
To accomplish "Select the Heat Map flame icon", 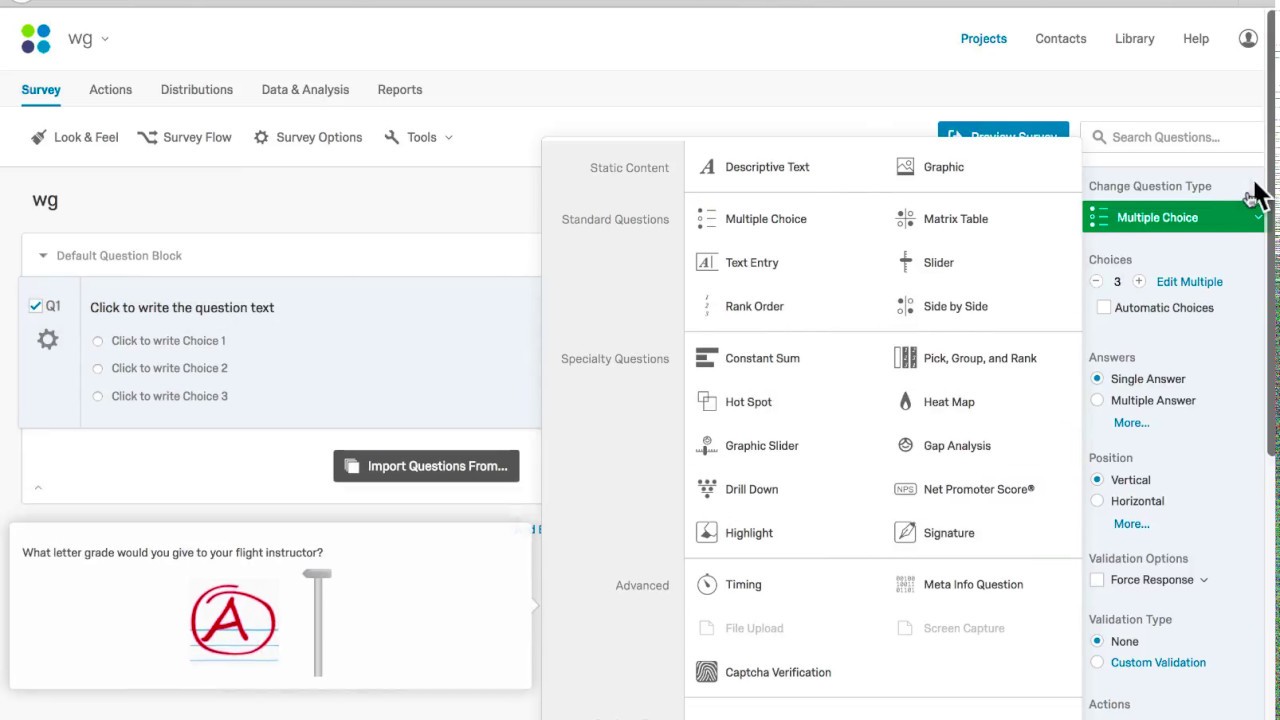I will 905,402.
